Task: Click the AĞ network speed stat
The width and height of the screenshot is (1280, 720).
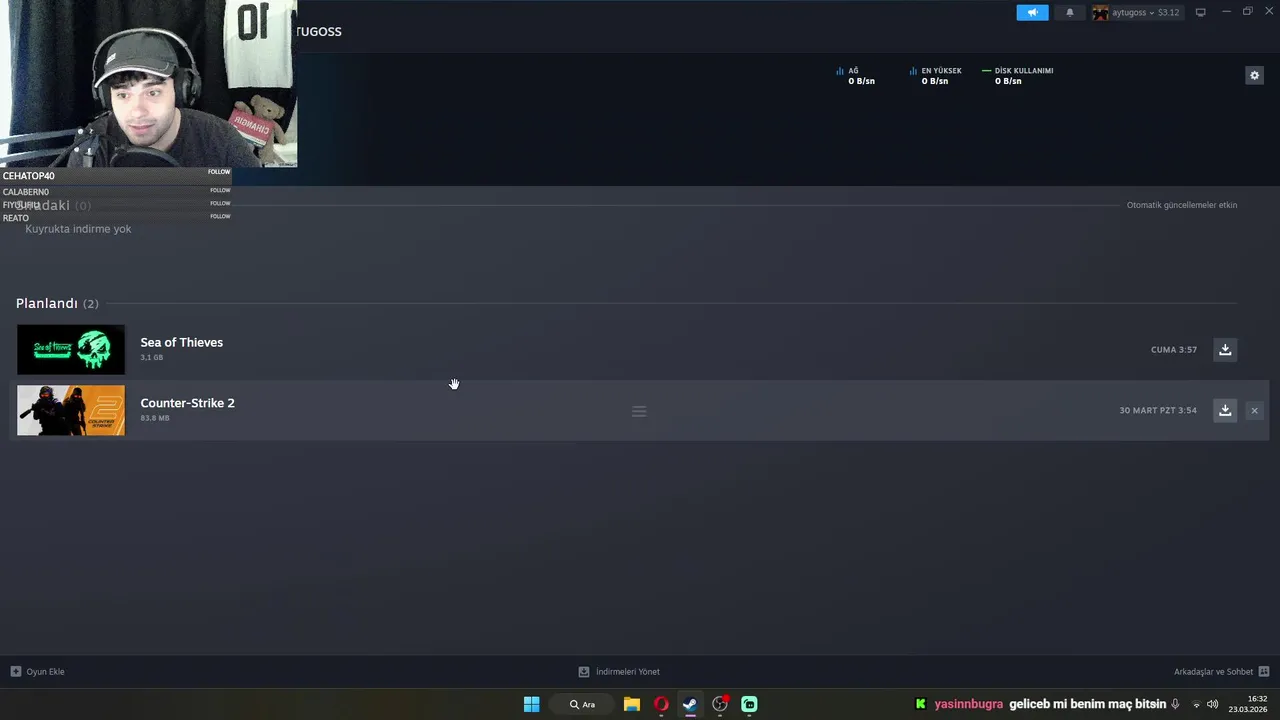Action: tap(856, 76)
